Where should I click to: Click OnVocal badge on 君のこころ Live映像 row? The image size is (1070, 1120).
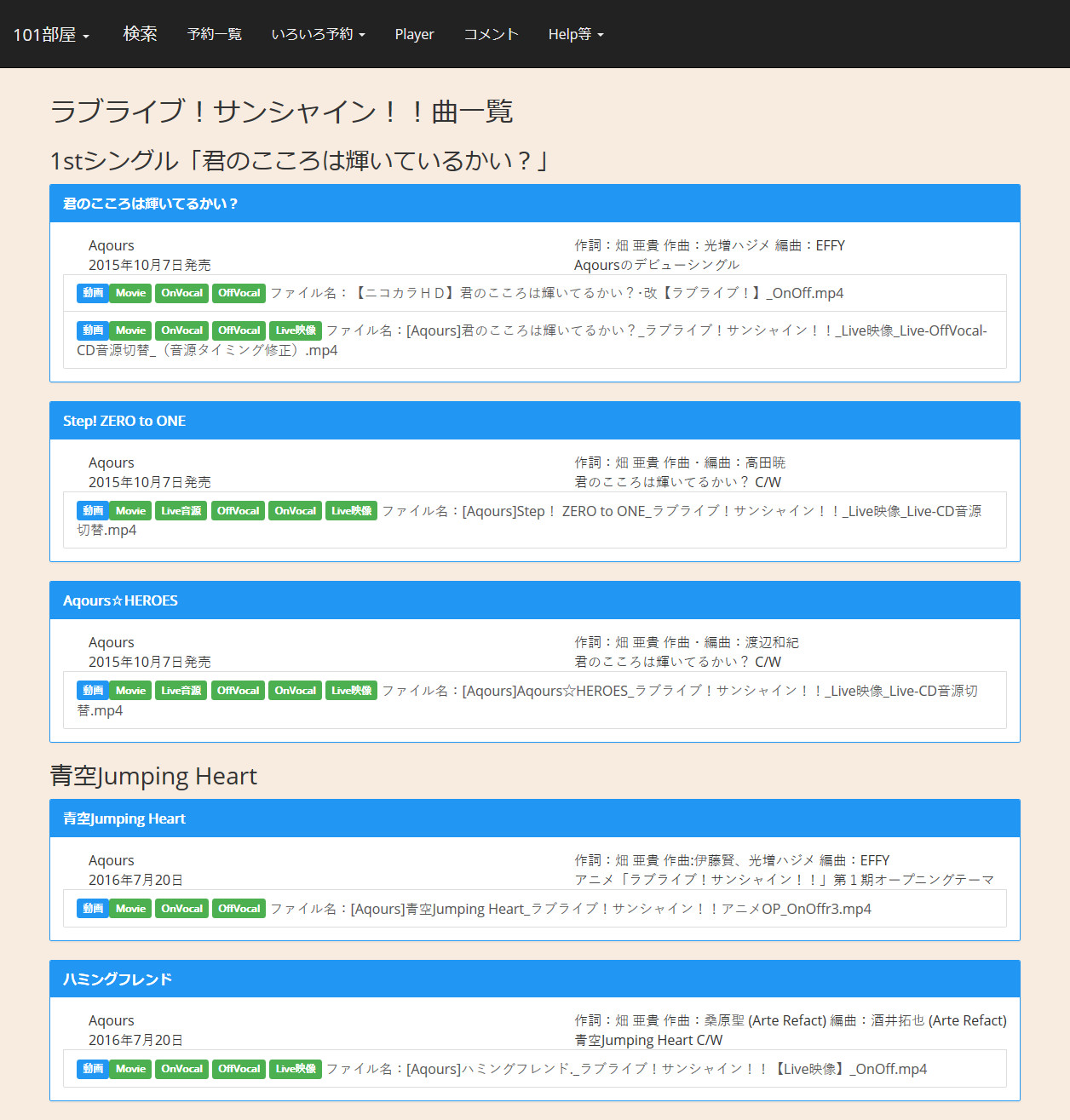(x=182, y=330)
